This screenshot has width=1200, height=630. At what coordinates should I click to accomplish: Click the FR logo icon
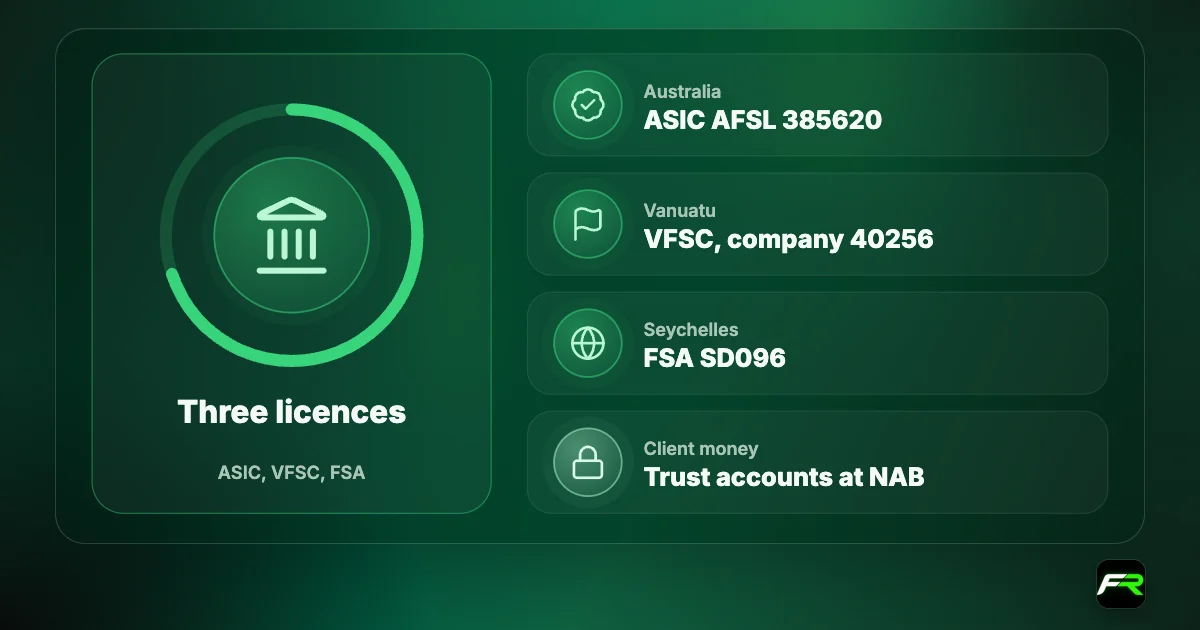click(1120, 584)
